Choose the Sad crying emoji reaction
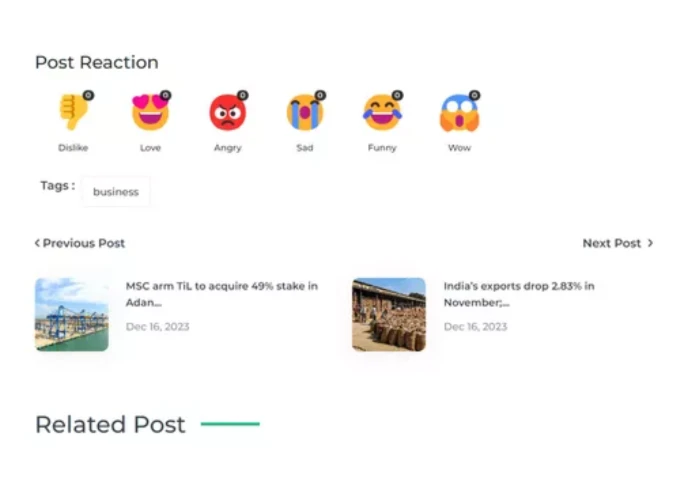688x499 pixels. [x=304, y=113]
